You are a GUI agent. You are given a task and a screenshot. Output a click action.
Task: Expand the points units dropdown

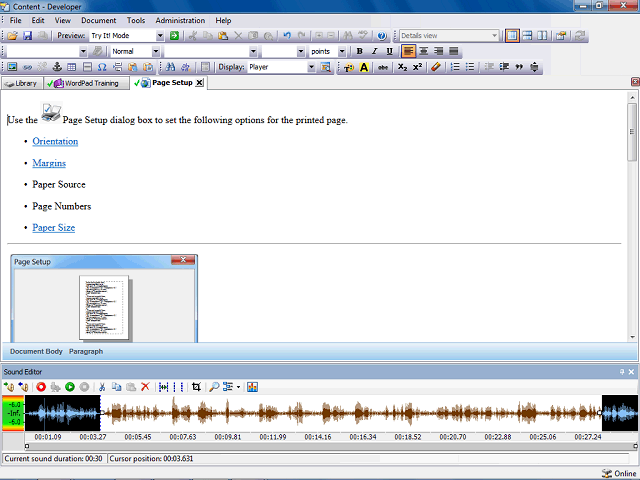(x=342, y=51)
